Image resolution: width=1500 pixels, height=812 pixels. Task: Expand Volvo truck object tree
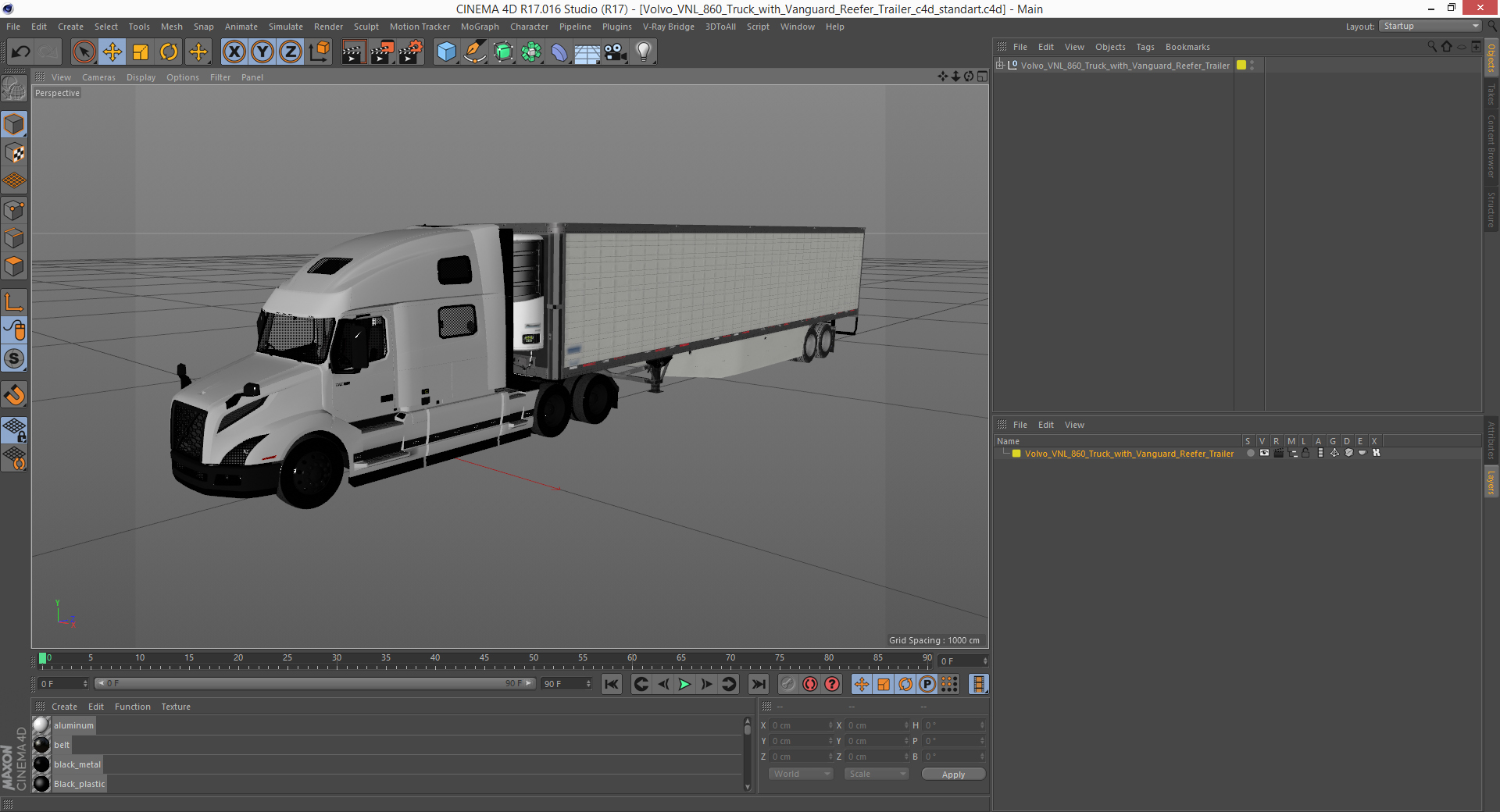(999, 65)
